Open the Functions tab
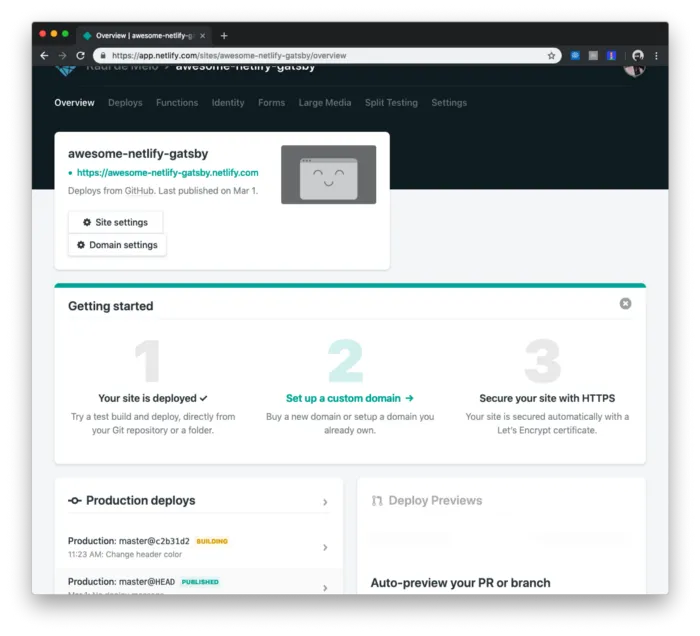Screen dimensions: 700x636 tap(177, 103)
